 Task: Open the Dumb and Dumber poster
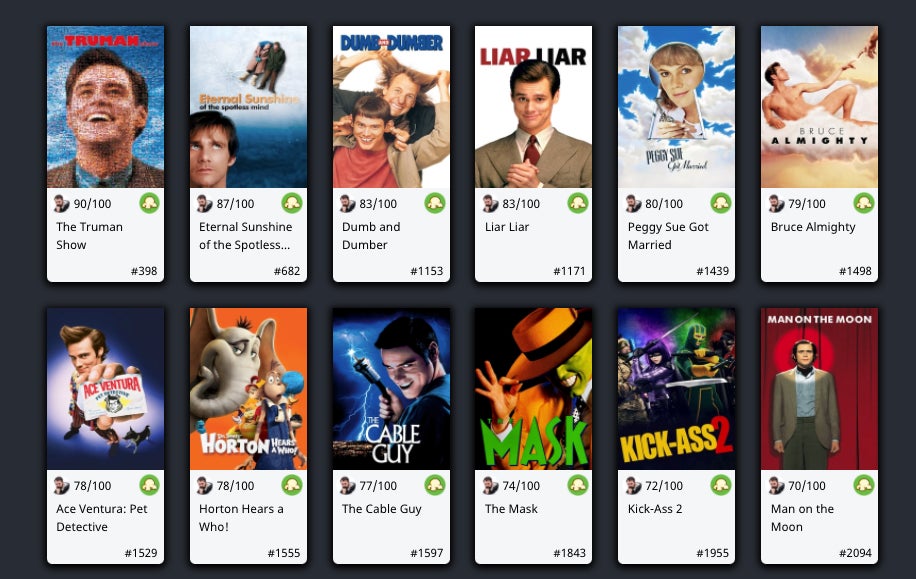pyautogui.click(x=391, y=107)
